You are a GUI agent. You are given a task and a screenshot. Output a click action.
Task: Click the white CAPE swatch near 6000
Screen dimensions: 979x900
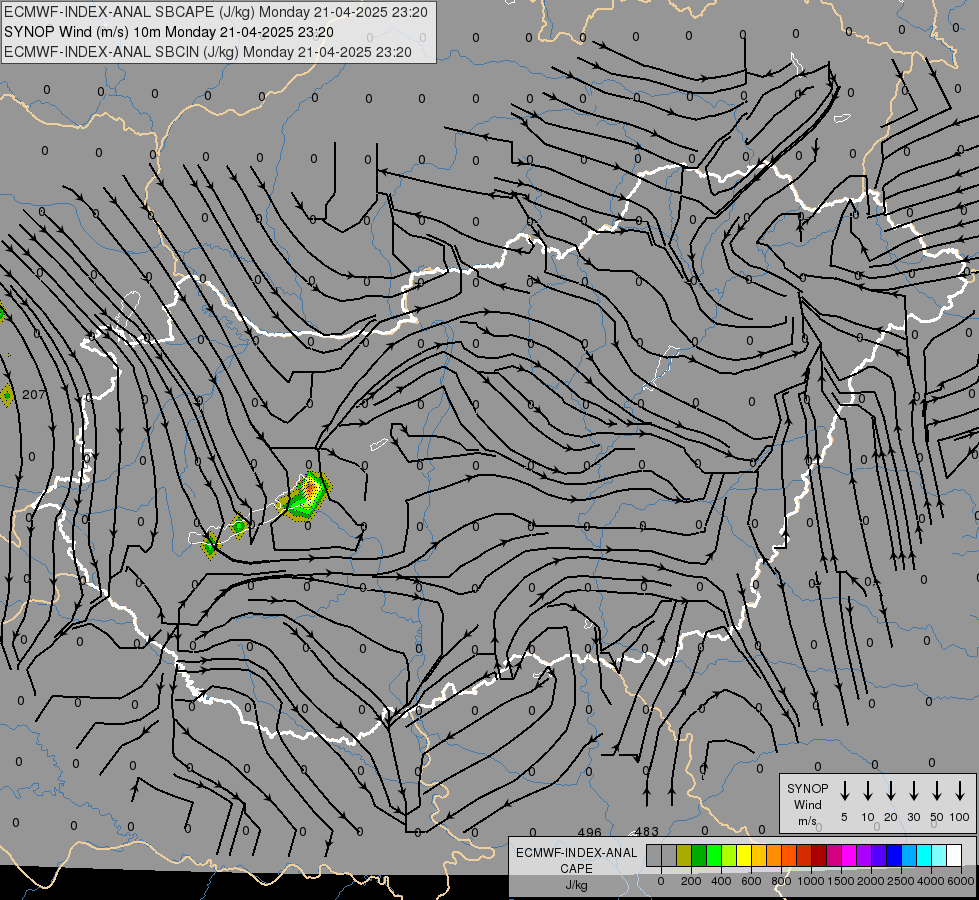[955, 855]
